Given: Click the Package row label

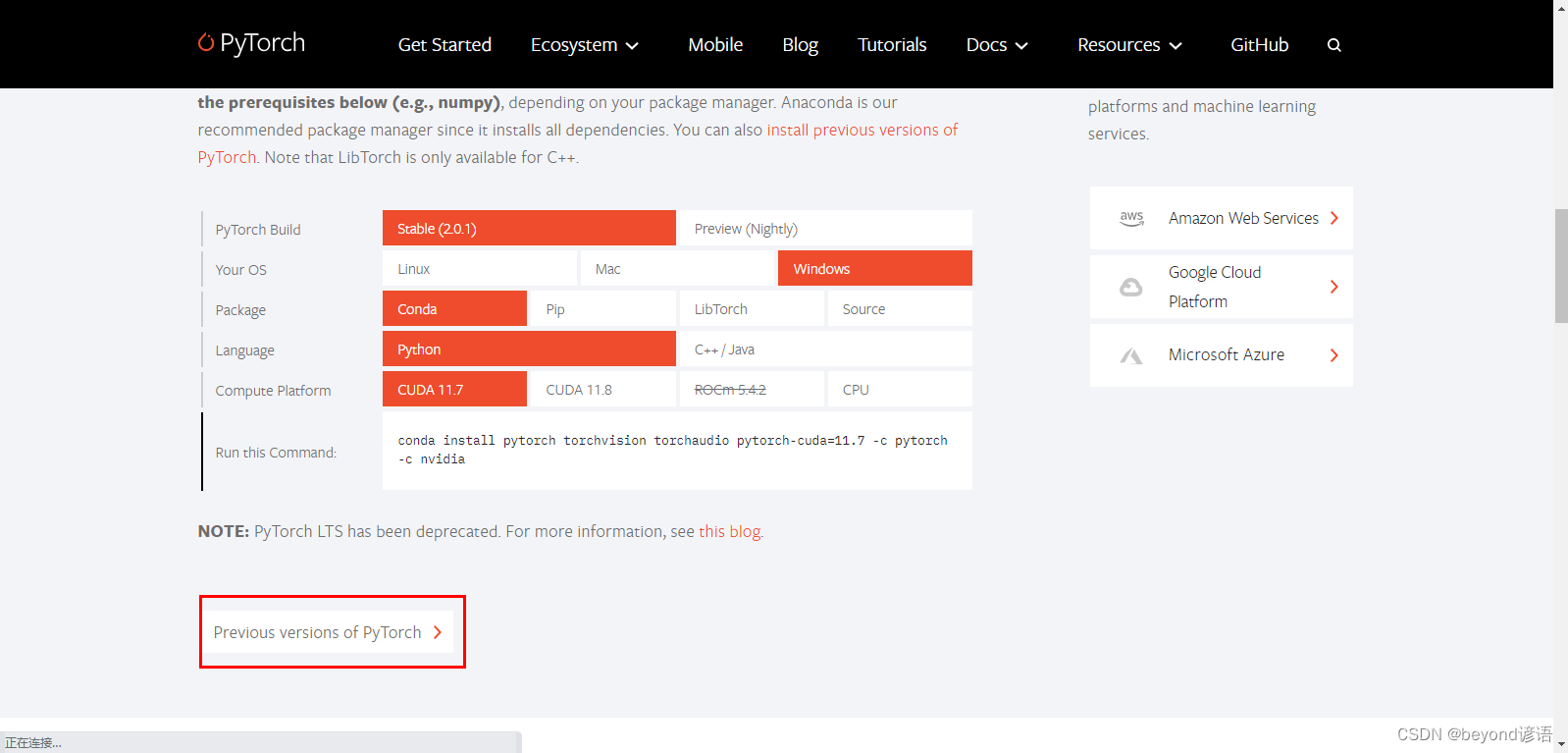Looking at the screenshot, I should pos(240,310).
